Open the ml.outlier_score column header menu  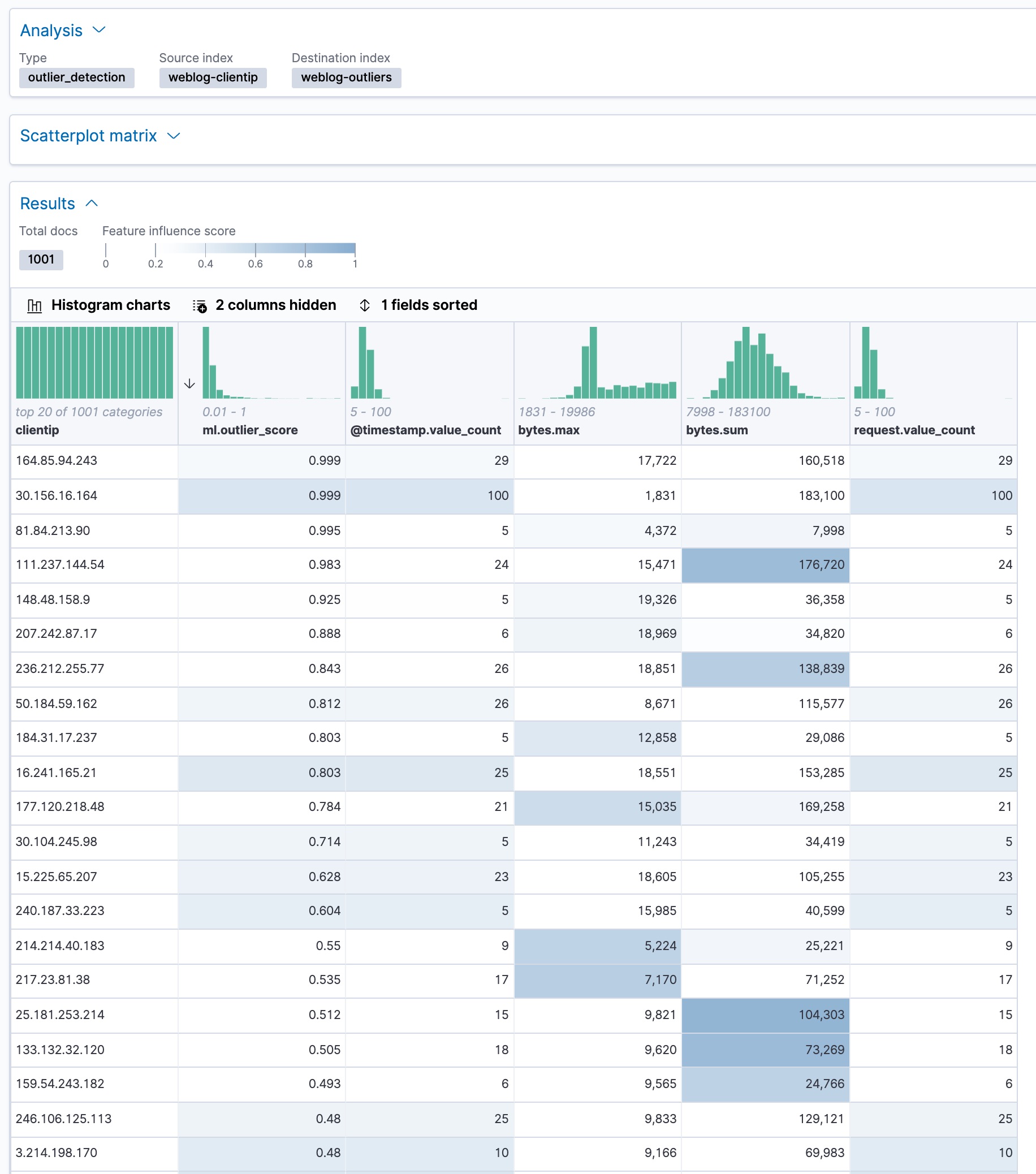coord(251,430)
